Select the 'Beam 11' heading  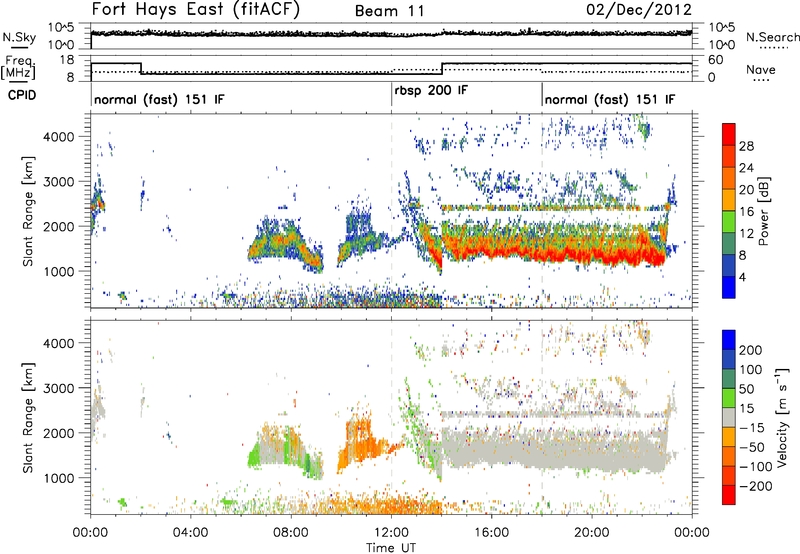389,11
